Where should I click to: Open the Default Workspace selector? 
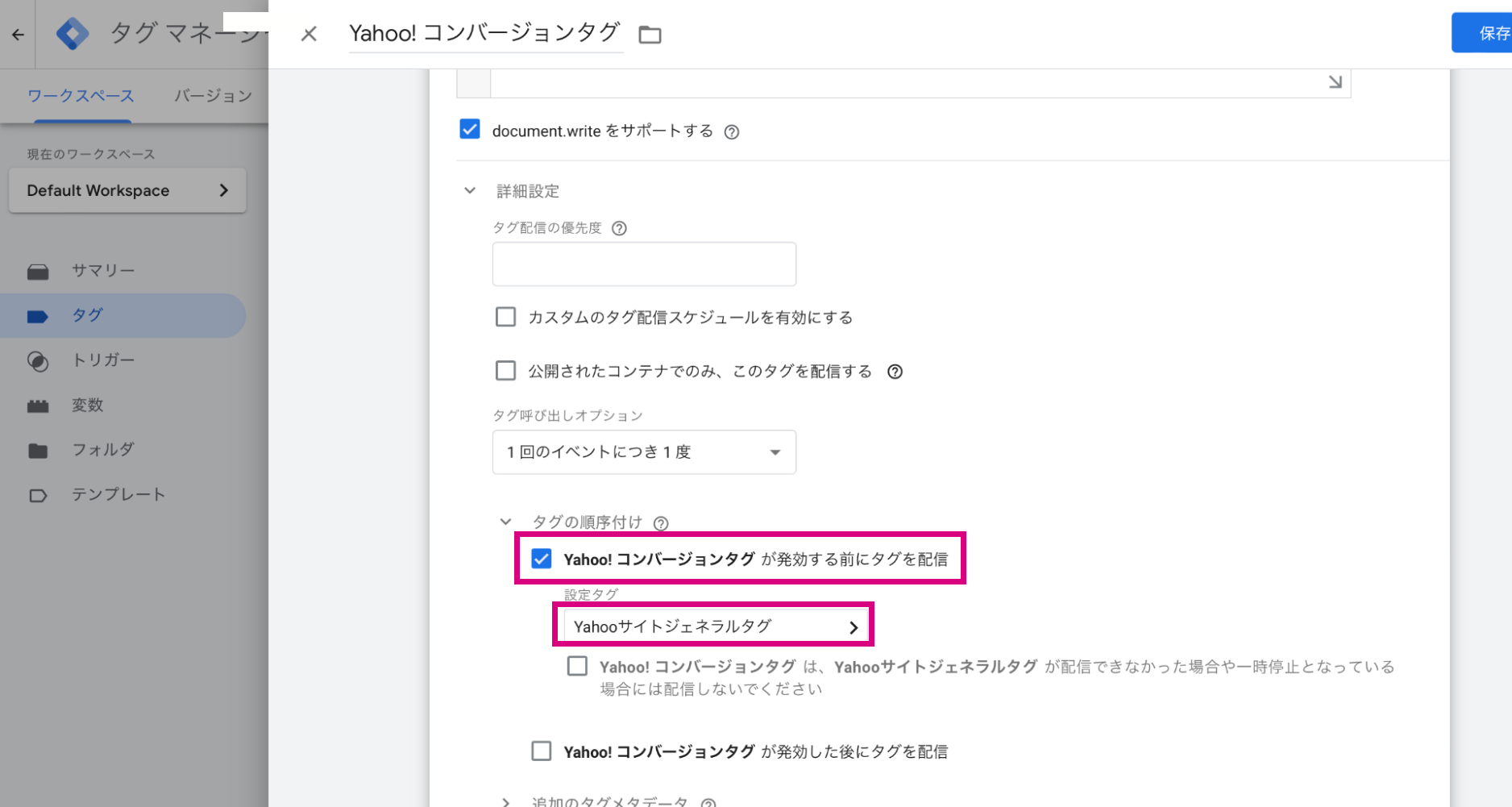click(x=127, y=191)
